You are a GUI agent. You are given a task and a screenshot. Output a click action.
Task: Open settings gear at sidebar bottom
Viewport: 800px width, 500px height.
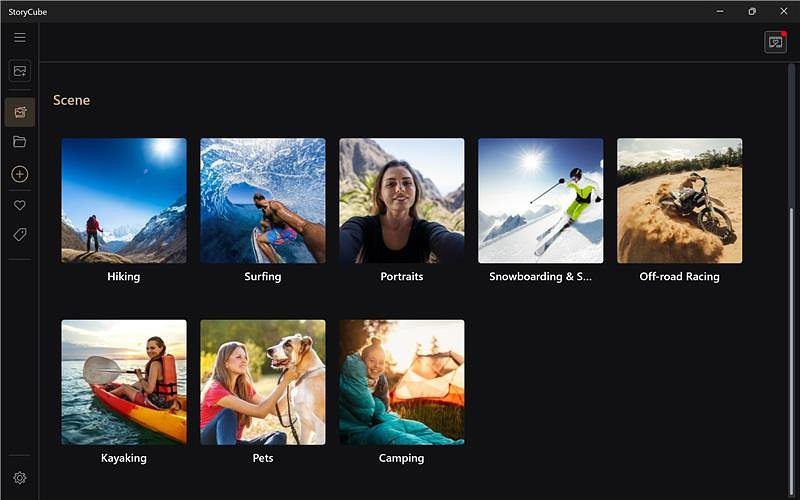point(20,478)
